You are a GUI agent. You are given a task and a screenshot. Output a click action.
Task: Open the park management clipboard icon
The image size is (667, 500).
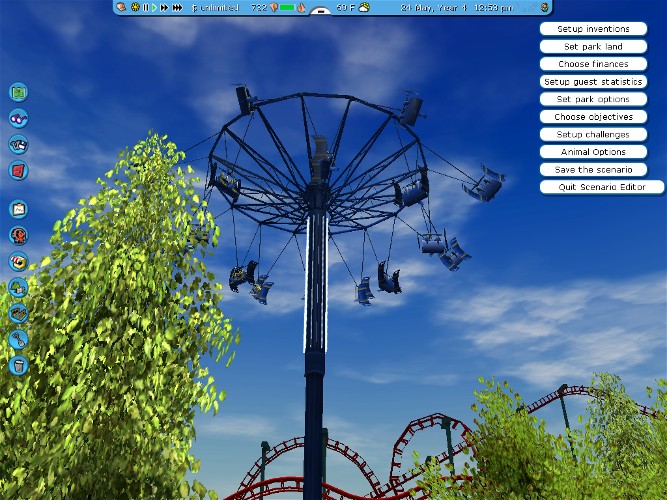(18, 209)
